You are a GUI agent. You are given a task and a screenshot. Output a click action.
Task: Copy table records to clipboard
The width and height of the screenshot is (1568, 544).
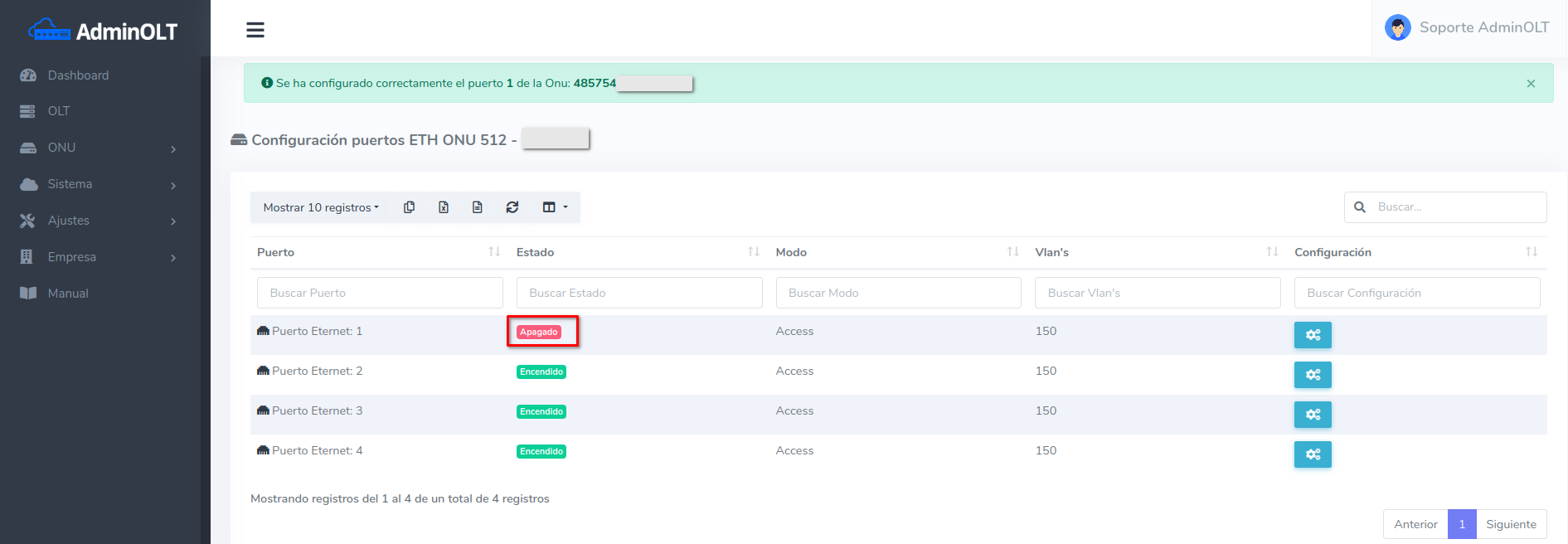click(409, 207)
